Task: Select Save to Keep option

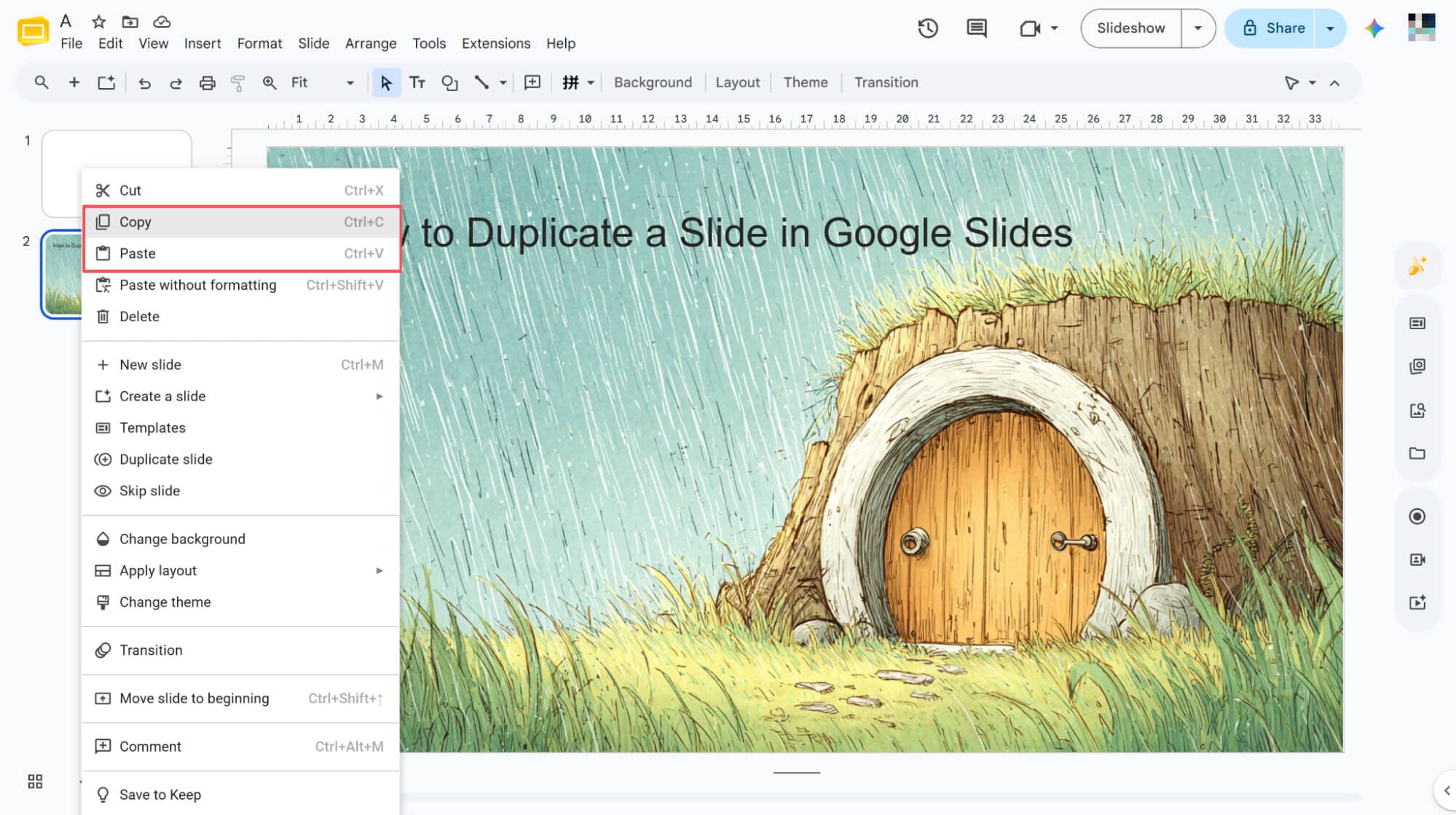Action: point(240,795)
